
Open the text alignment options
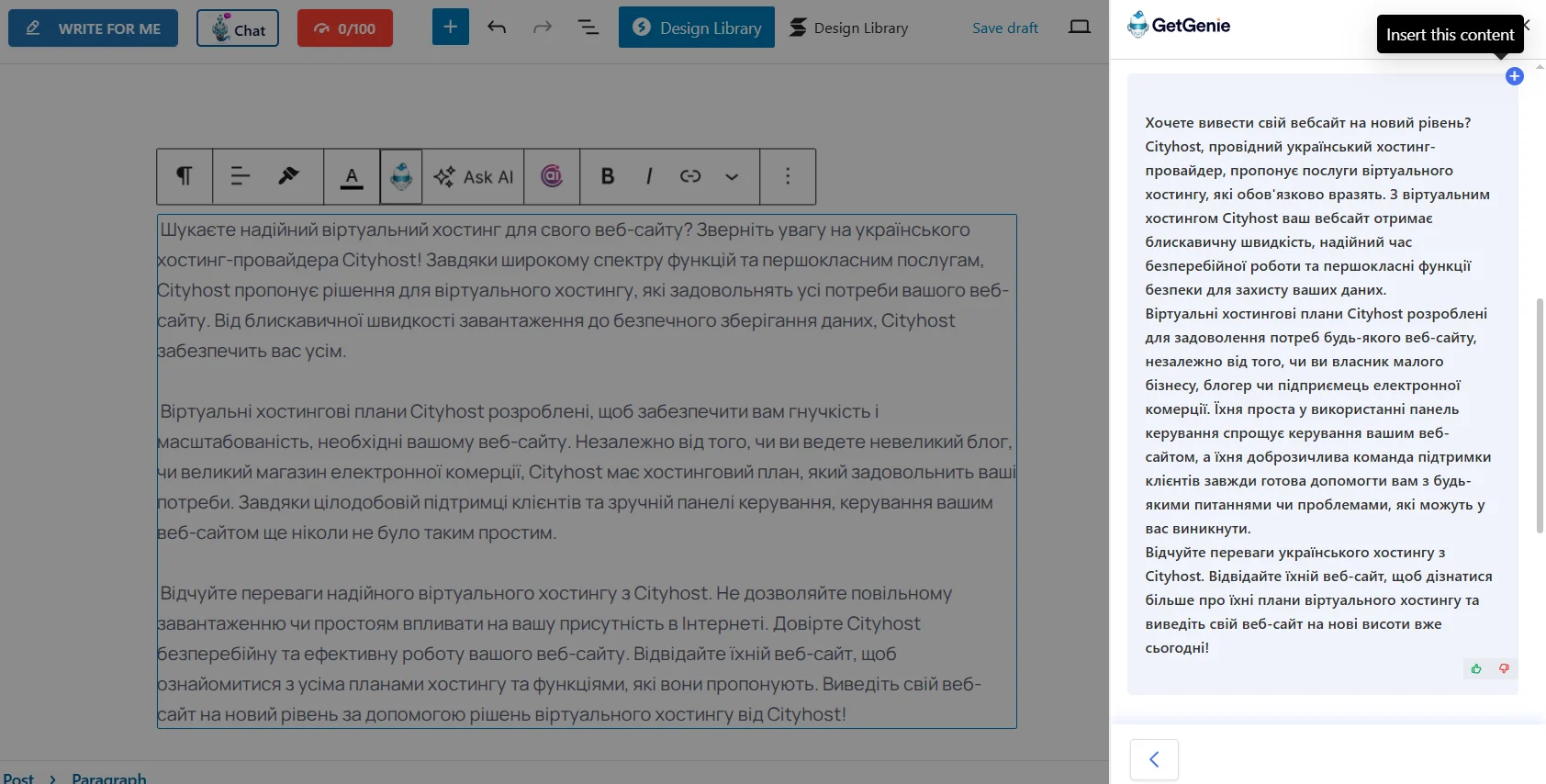tap(241, 176)
